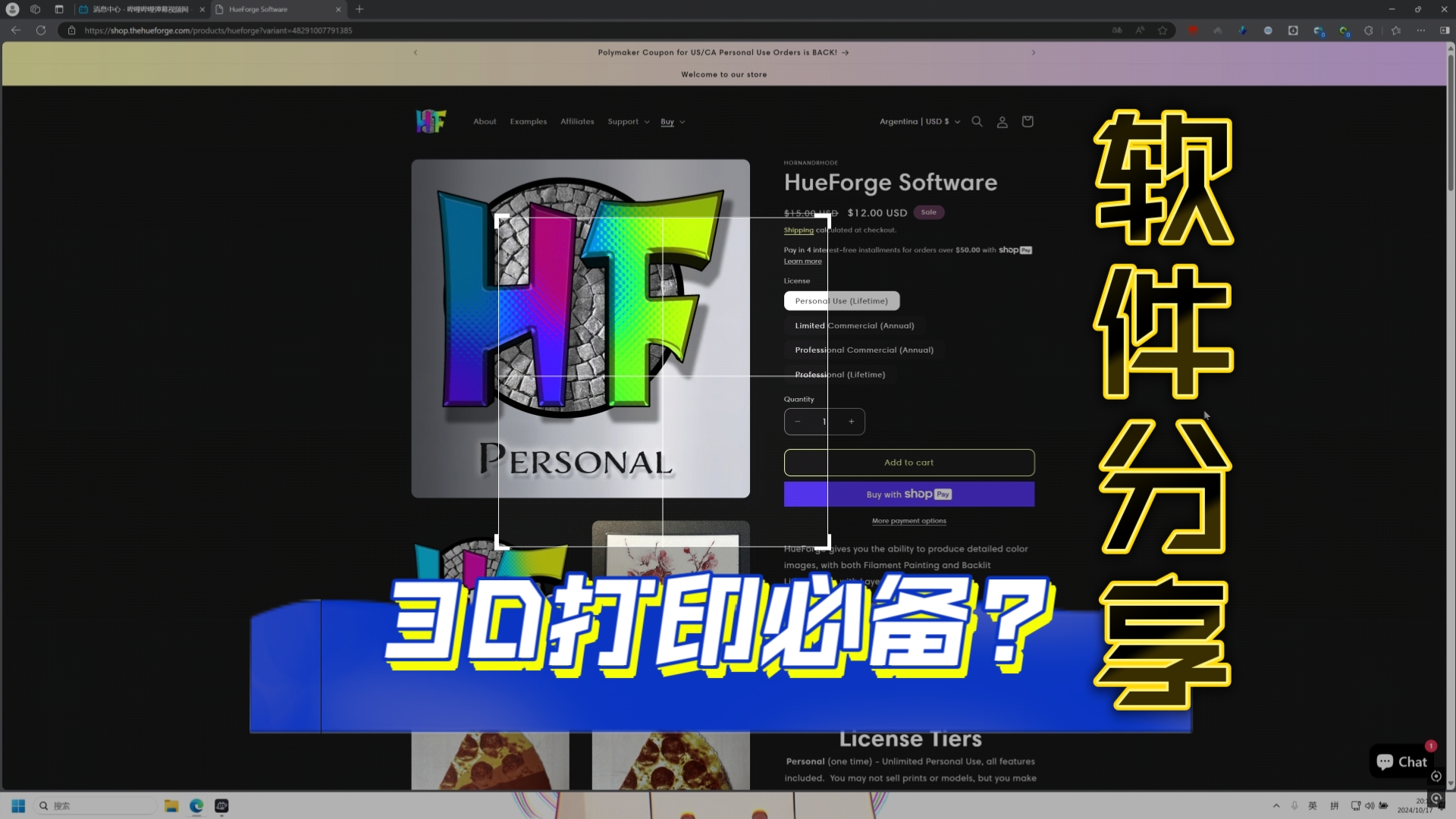Click the Examples navigation item
Image resolution: width=1456 pixels, height=819 pixels.
[528, 121]
